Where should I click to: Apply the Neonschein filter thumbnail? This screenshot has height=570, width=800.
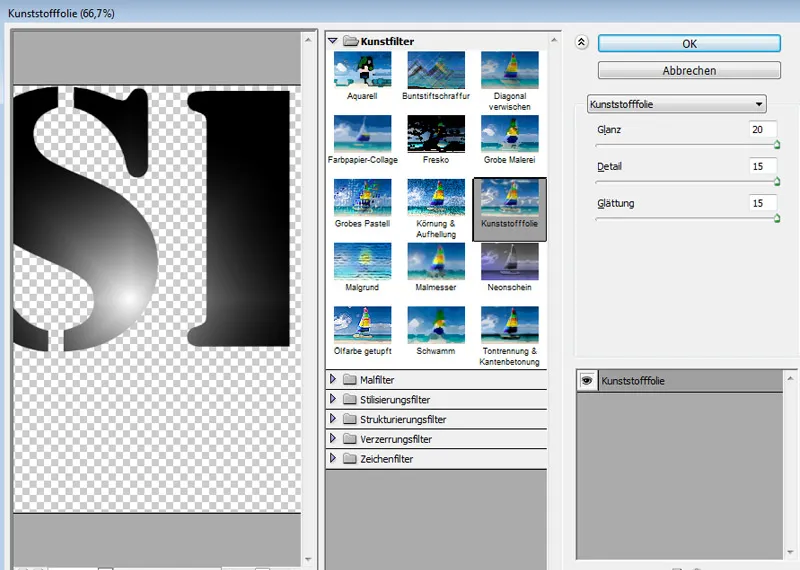coord(509,261)
